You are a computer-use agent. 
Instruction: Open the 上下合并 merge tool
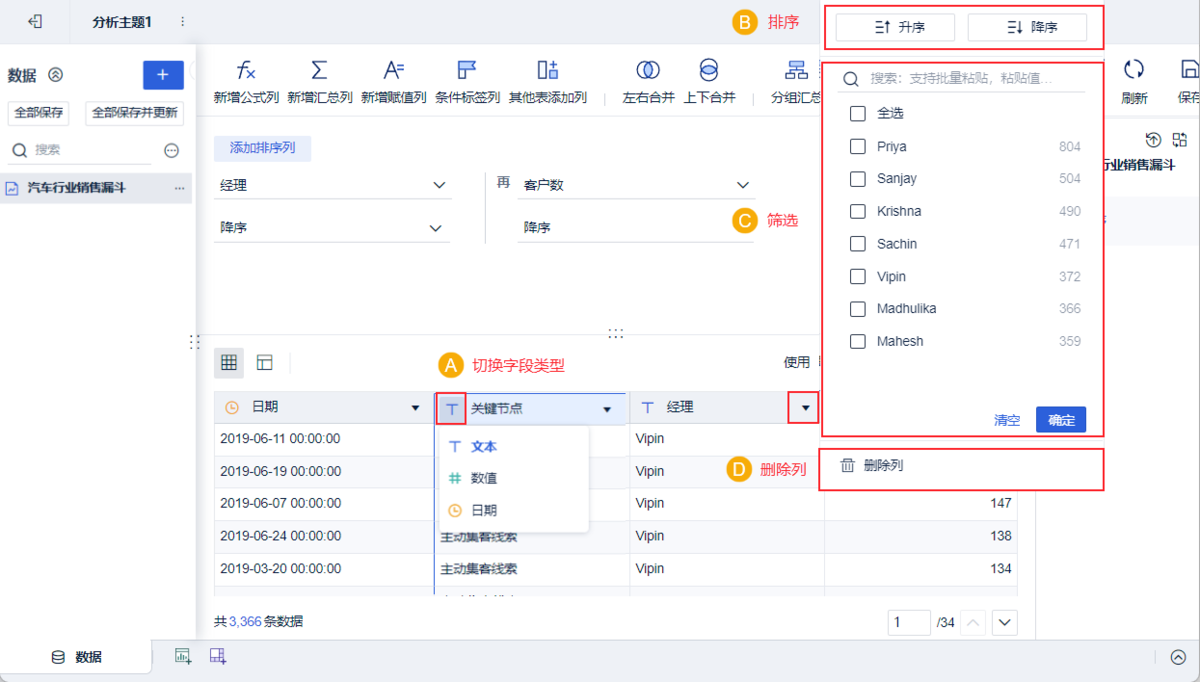click(x=709, y=70)
